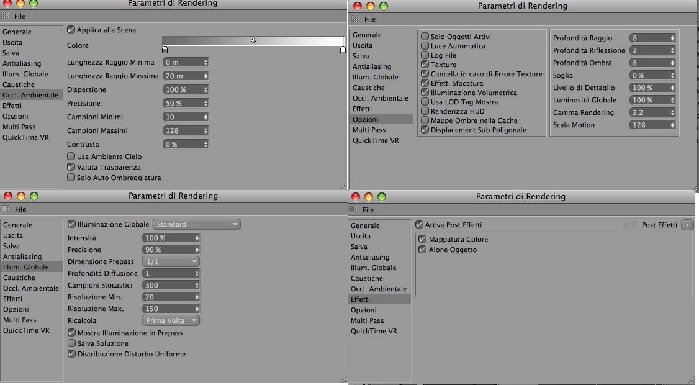699x385 pixels.
Task: Select Opzioni in the Effetti window sidebar
Action: (363, 310)
